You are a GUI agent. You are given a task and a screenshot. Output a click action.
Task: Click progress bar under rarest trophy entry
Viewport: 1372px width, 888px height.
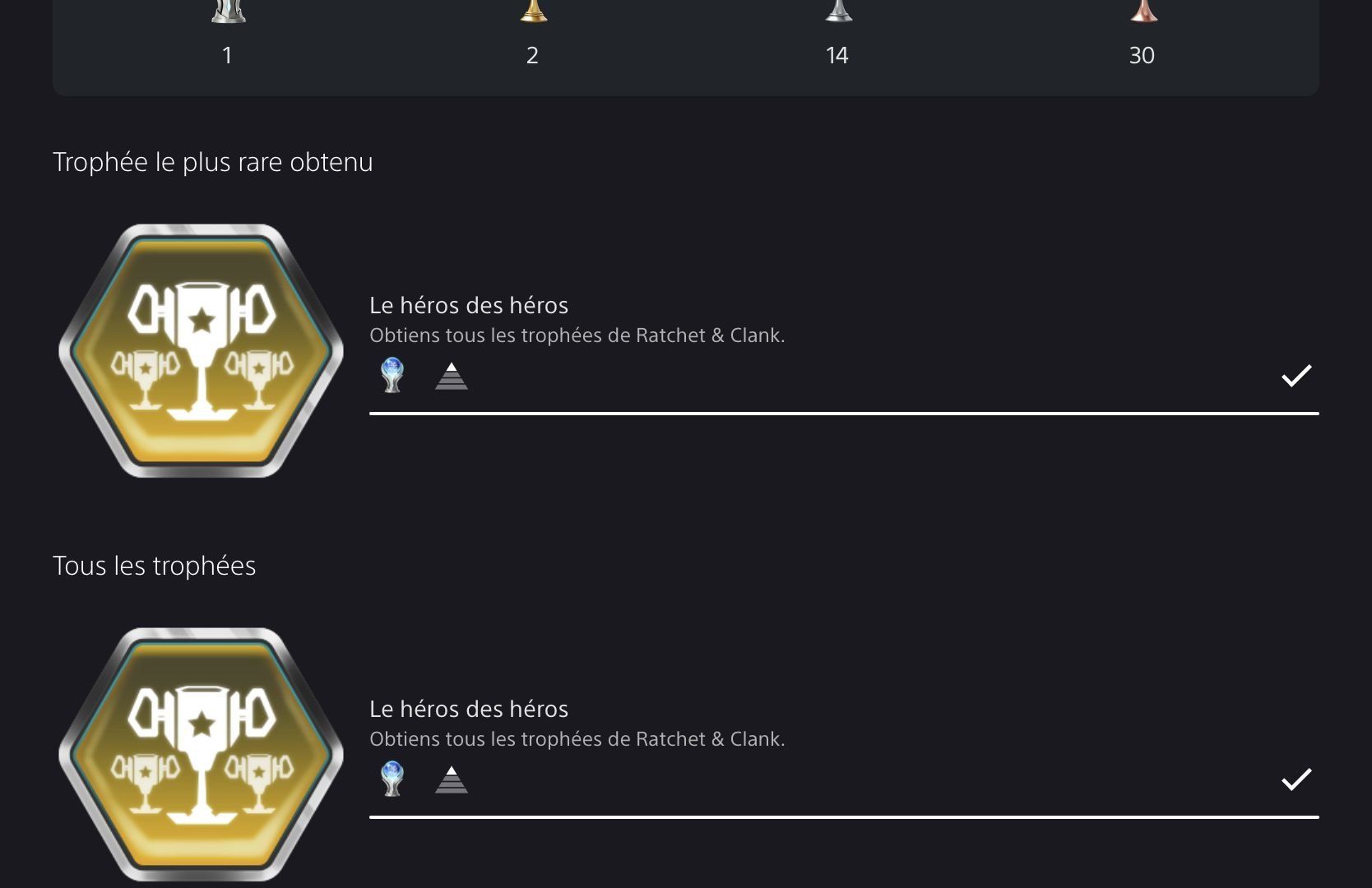(844, 414)
